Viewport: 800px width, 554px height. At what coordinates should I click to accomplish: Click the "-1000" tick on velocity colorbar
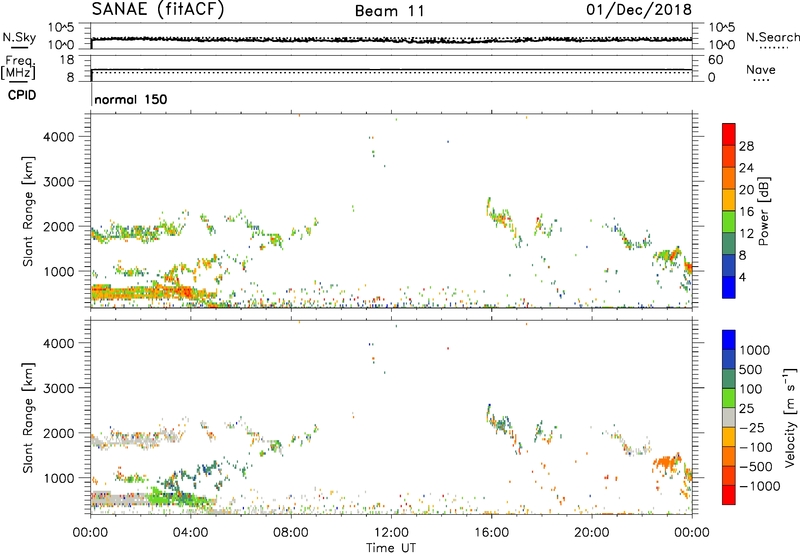click(x=760, y=486)
